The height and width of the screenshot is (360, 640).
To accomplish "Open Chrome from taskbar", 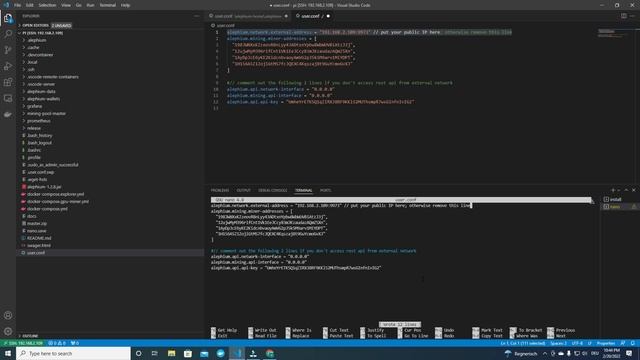I will coord(270,353).
